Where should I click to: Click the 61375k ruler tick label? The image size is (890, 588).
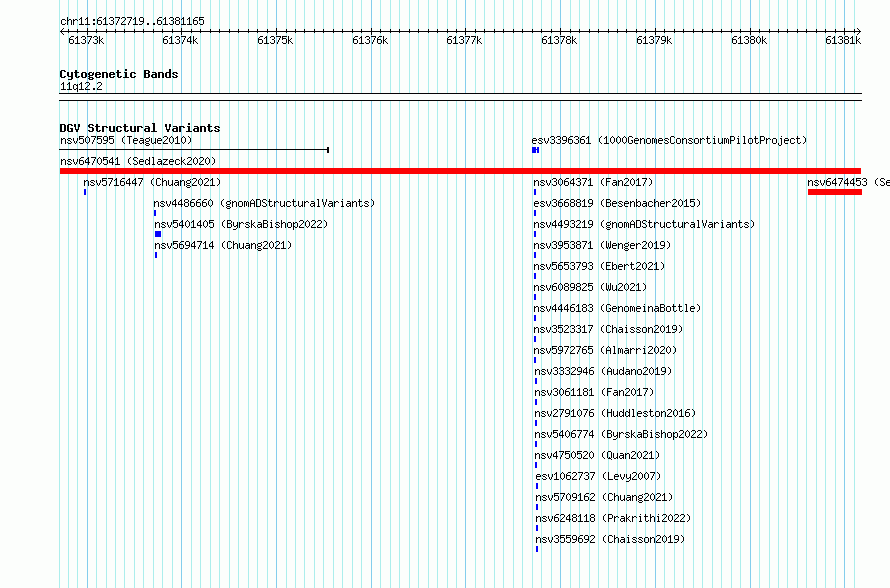coord(275,40)
